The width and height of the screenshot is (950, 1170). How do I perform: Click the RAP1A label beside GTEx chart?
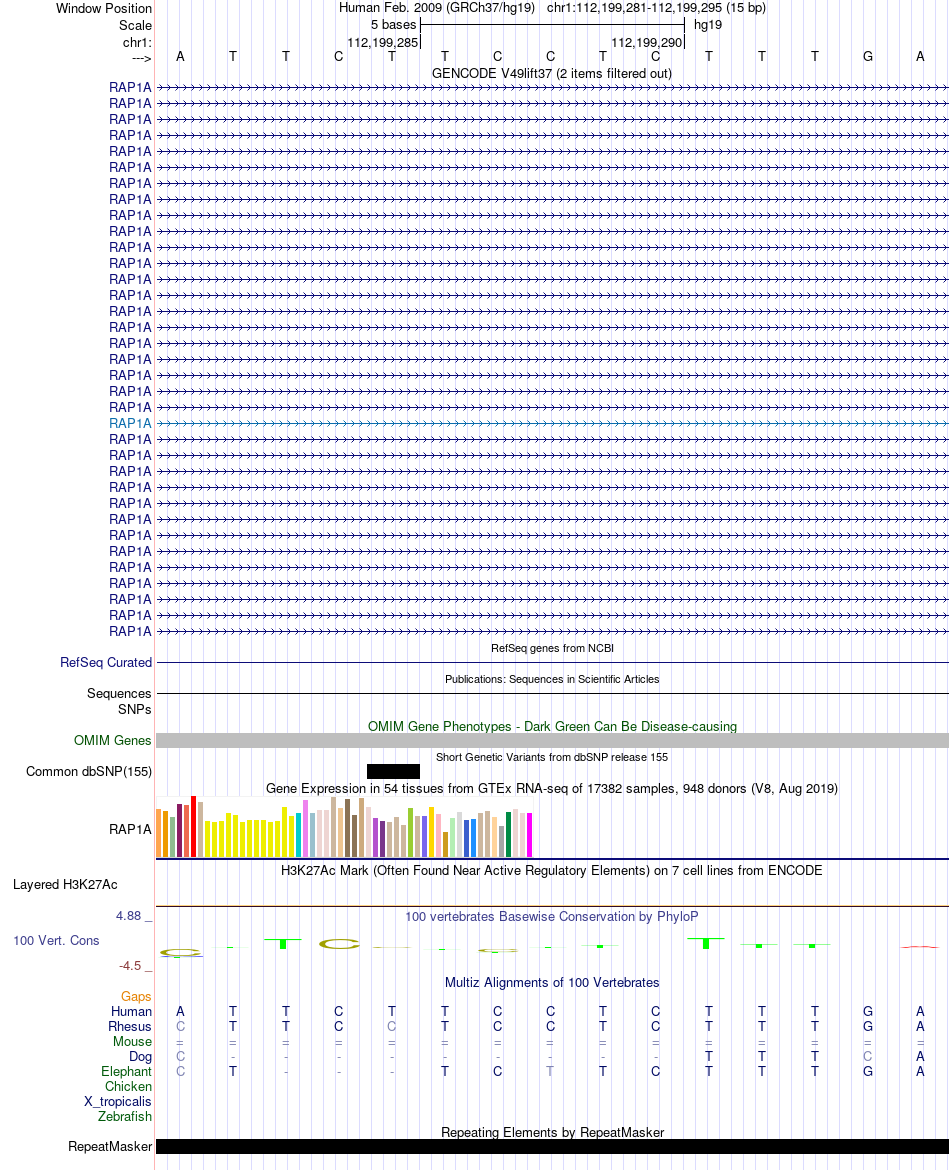click(x=130, y=830)
